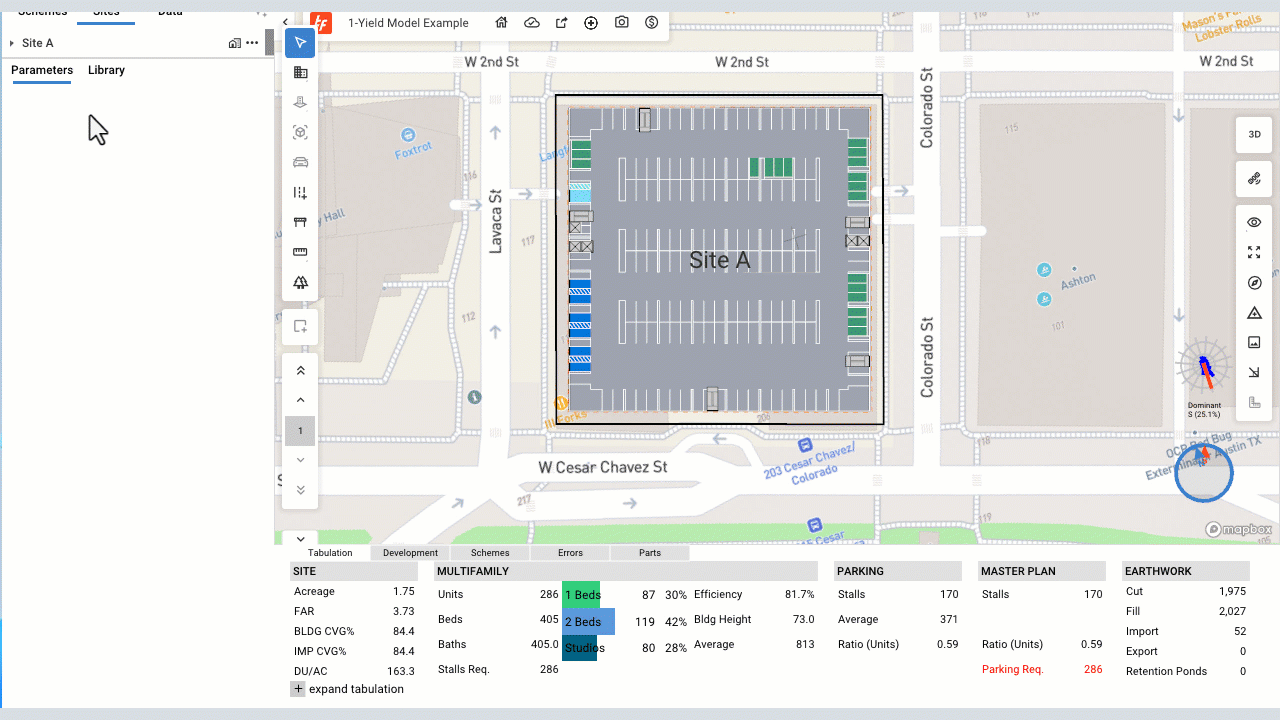Open the Site A three-dots menu
This screenshot has height=720, width=1280.
click(252, 43)
